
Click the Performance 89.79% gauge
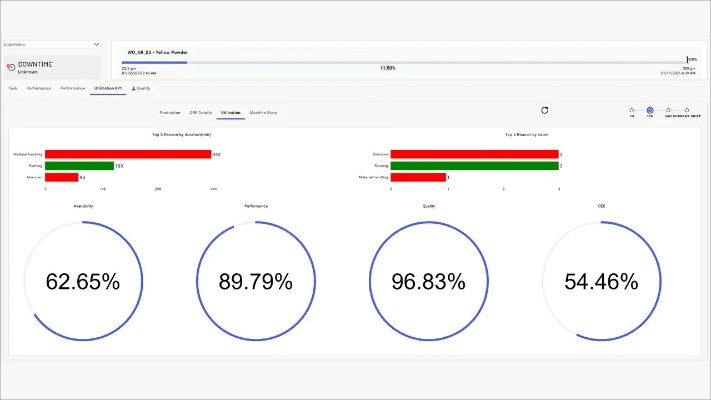pyautogui.click(x=256, y=282)
